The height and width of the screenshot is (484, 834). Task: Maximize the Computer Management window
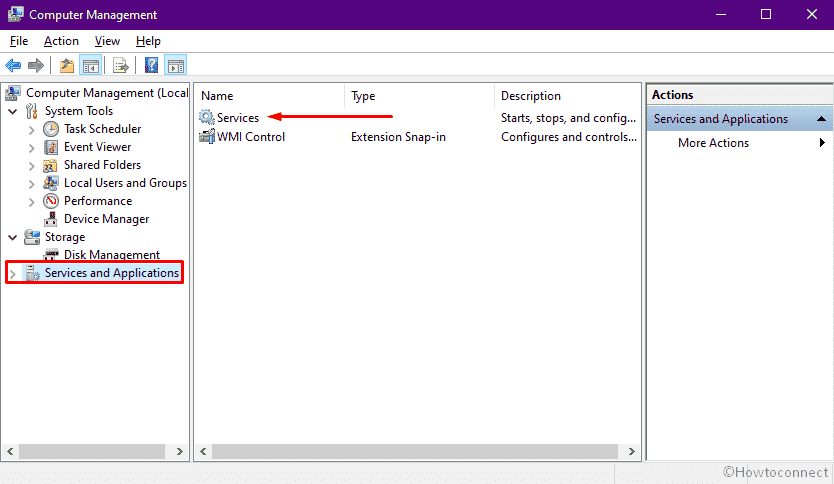[x=766, y=14]
